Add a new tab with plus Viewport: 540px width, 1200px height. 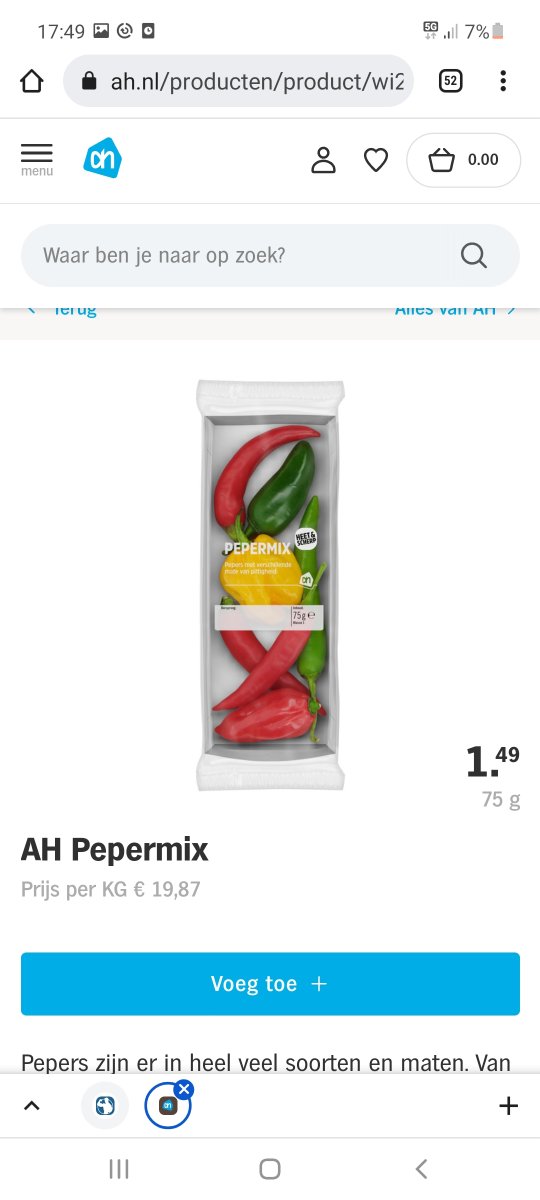coord(508,1105)
